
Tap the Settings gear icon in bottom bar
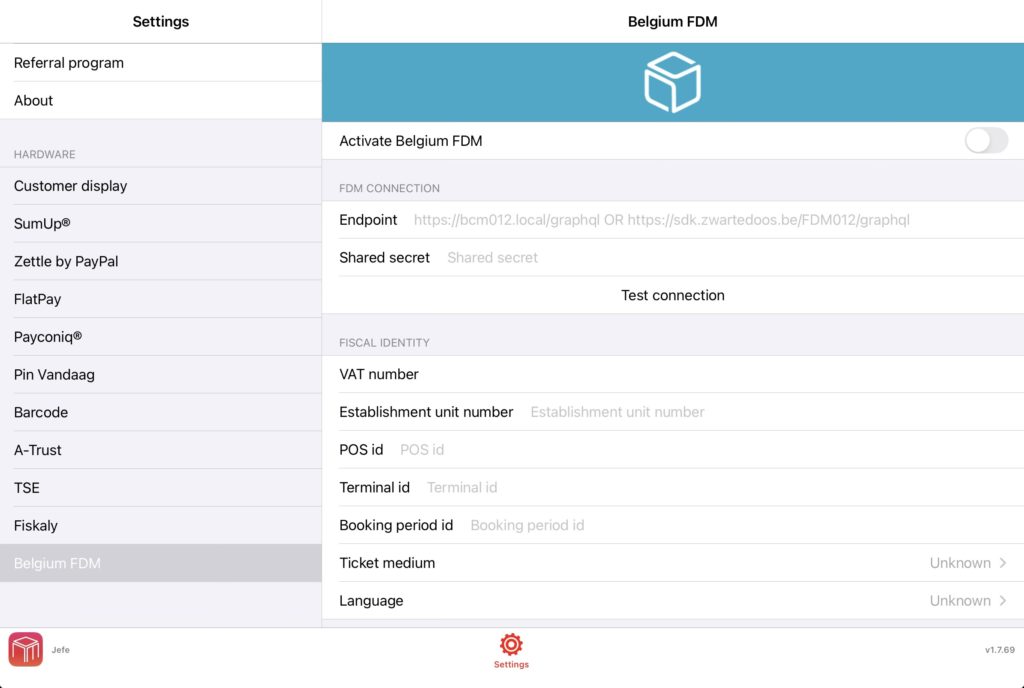coord(511,645)
